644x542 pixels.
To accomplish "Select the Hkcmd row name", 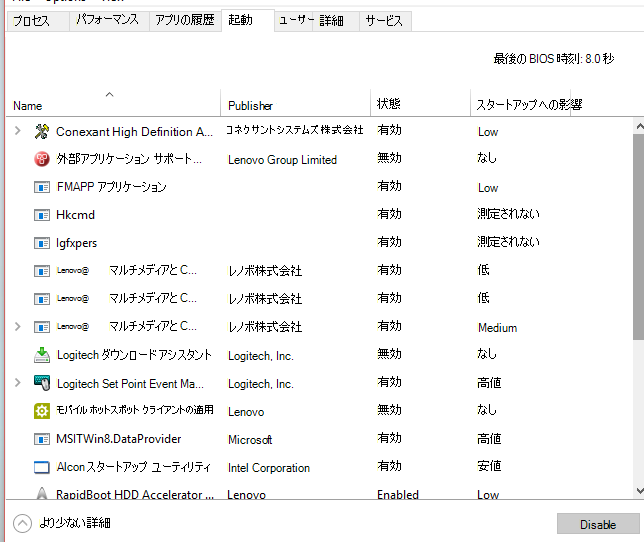I will [76, 215].
